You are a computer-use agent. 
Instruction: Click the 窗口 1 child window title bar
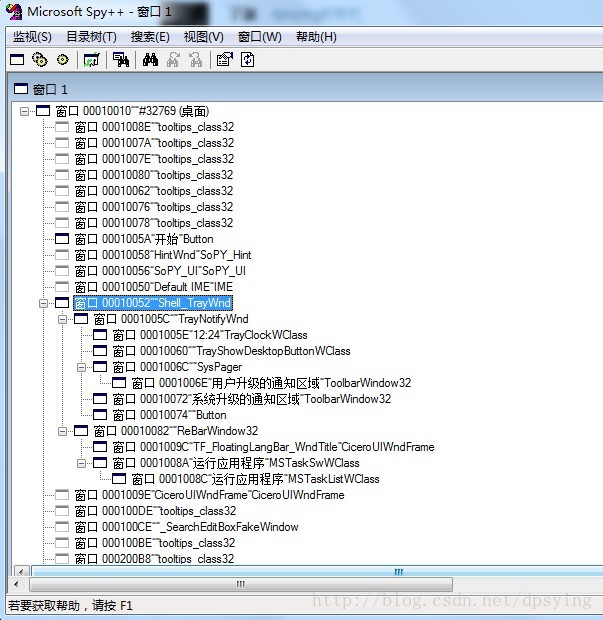point(306,89)
